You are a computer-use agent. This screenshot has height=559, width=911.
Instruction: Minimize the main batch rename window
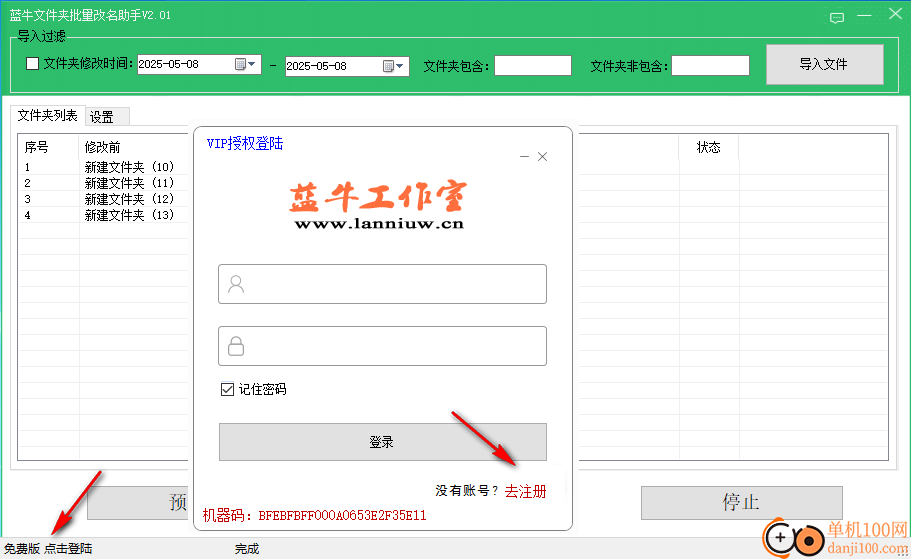click(x=865, y=16)
